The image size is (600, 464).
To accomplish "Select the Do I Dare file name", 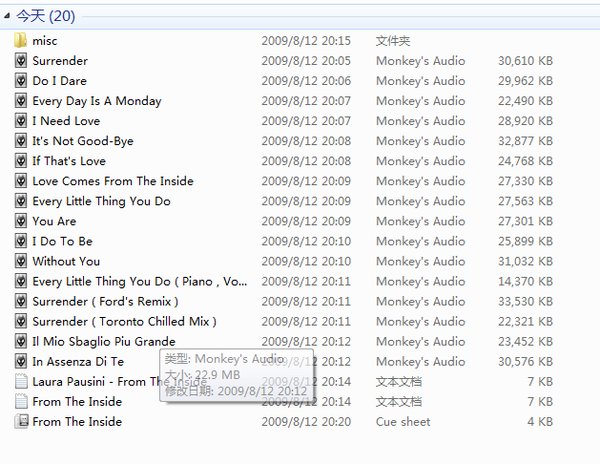I will pos(59,81).
